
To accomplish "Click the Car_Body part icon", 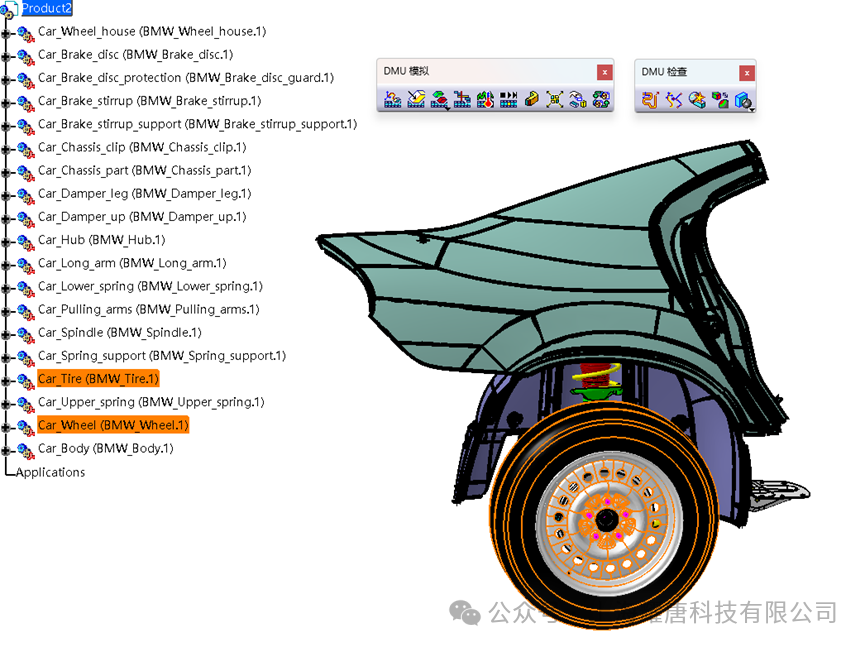I will (25, 452).
